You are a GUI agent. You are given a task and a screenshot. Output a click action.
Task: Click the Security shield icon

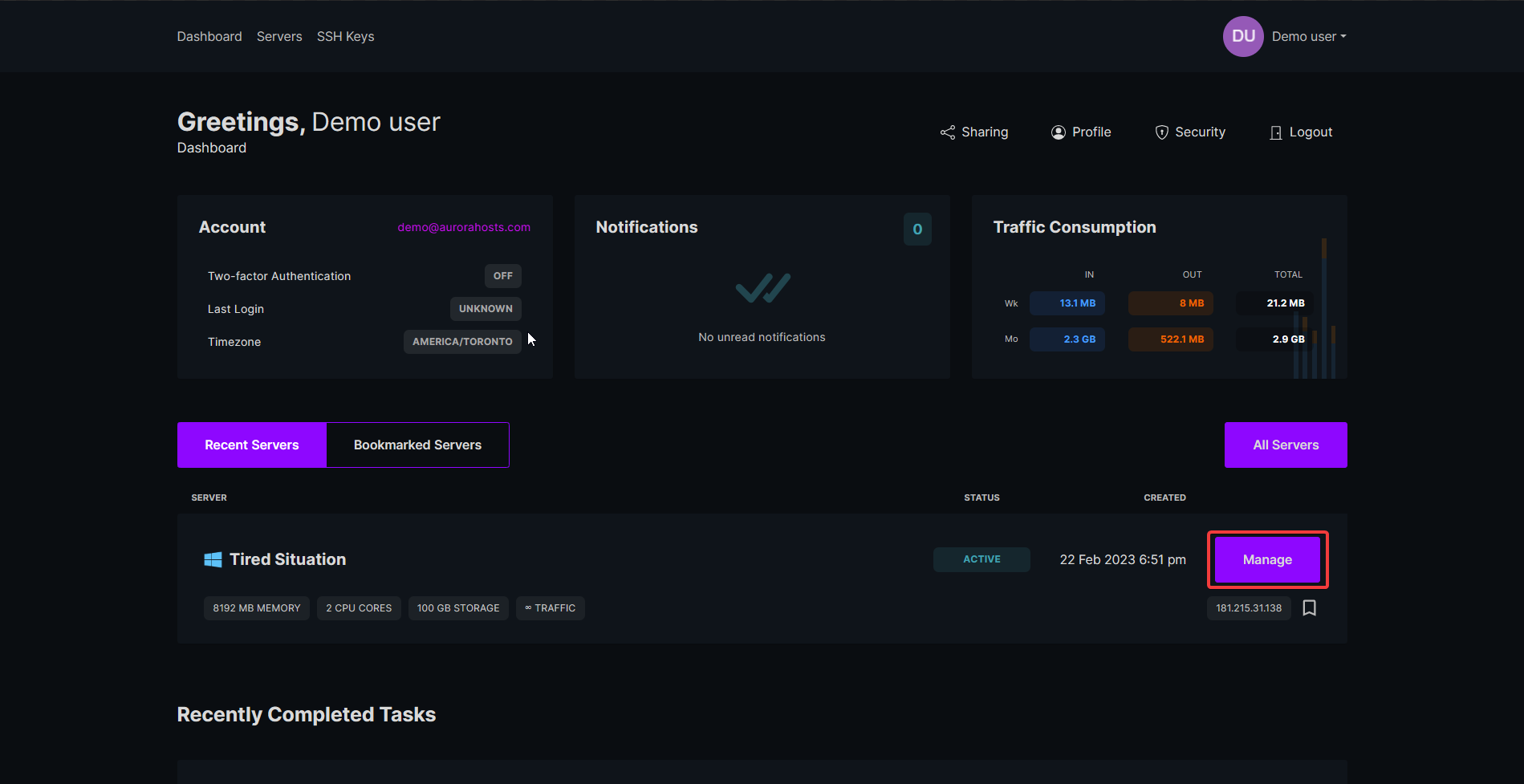[x=1161, y=132]
